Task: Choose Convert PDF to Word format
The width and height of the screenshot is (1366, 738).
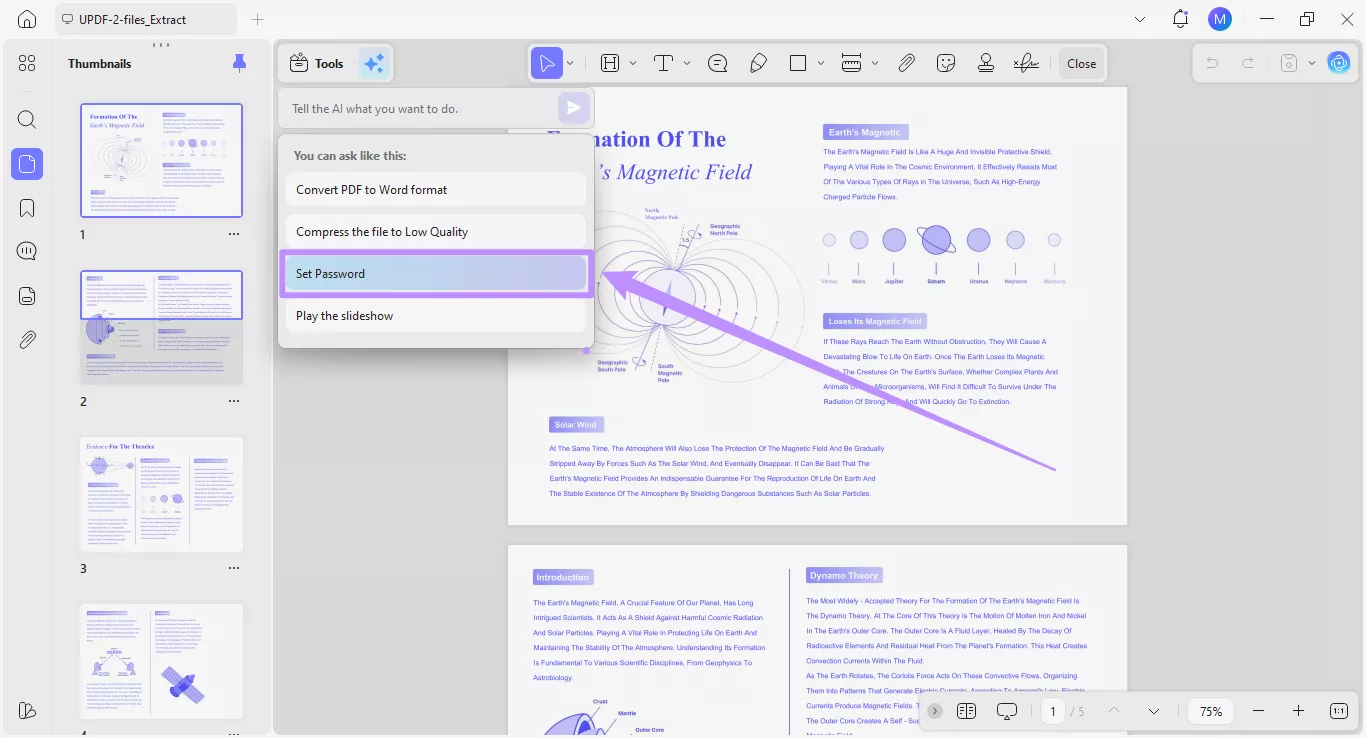Action: click(x=435, y=189)
